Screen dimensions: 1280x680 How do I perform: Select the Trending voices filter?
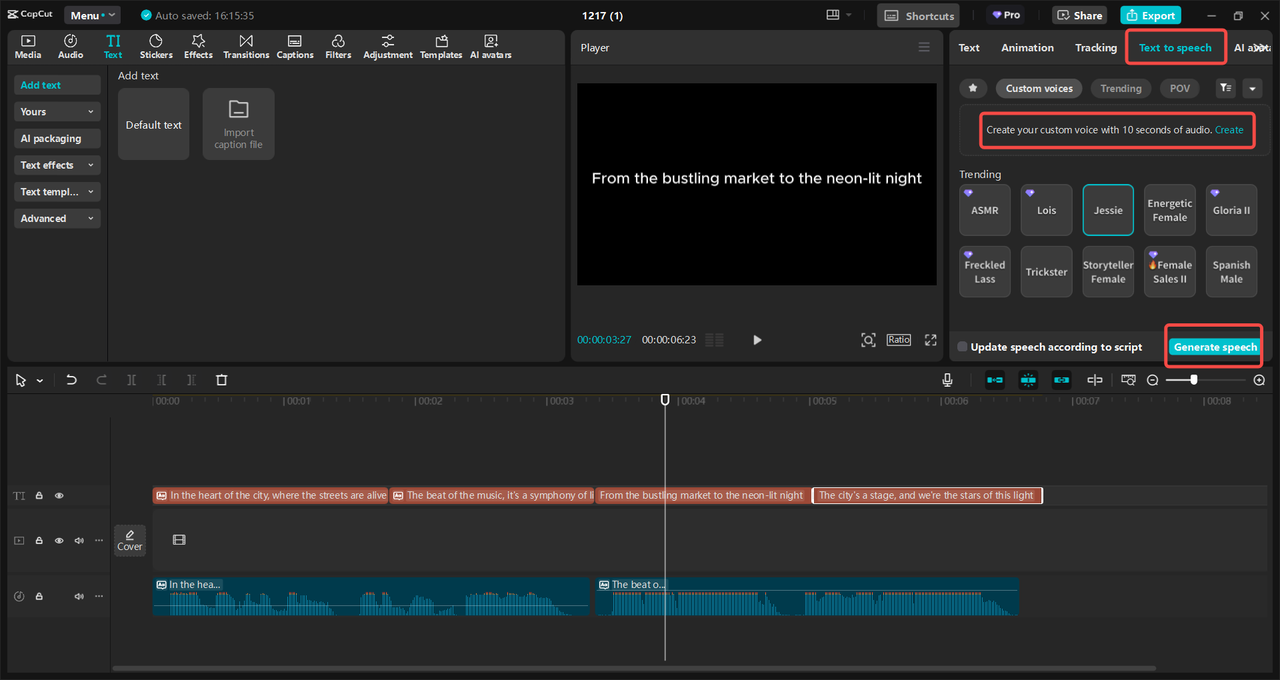(x=1121, y=88)
